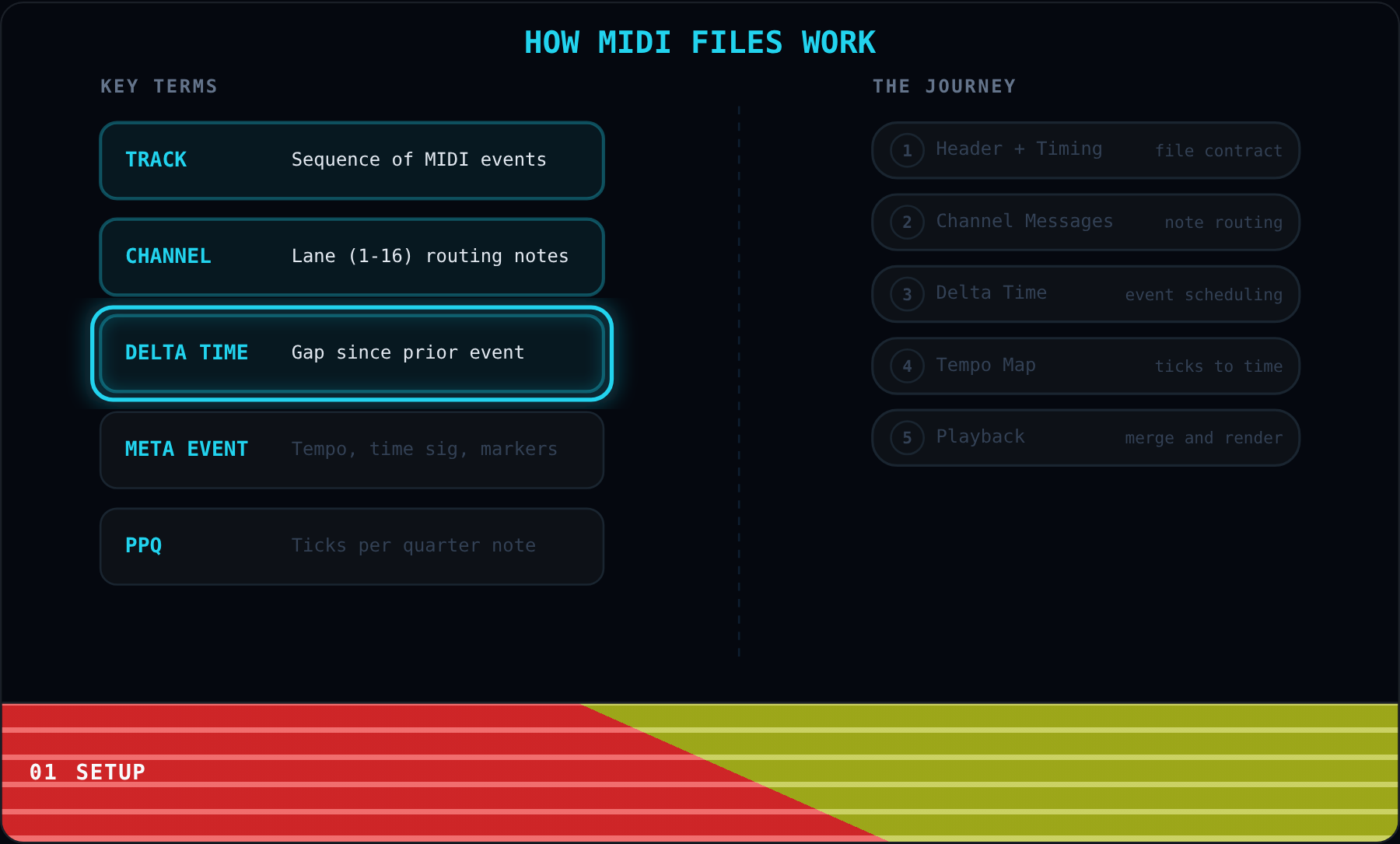Viewport: 1400px width, 844px height.
Task: Open the META EVENT term card
Action: coord(352,450)
